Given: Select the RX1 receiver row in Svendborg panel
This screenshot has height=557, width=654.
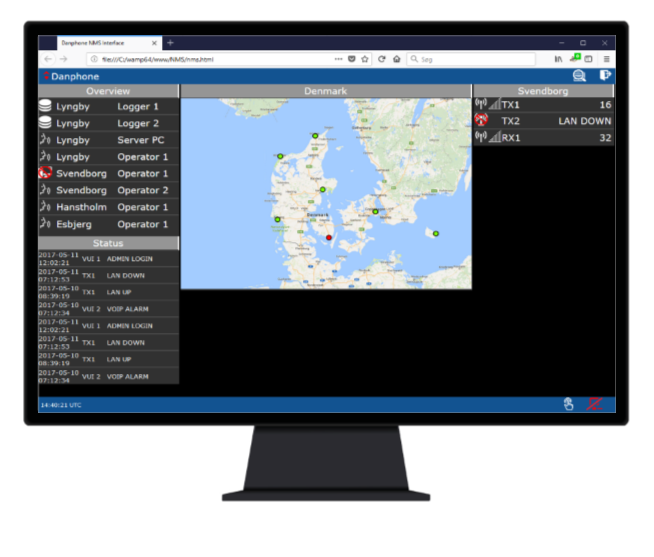Looking at the screenshot, I should click(x=543, y=138).
